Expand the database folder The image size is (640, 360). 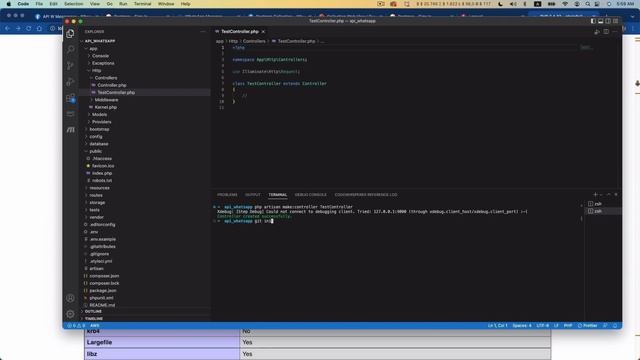click(x=99, y=144)
